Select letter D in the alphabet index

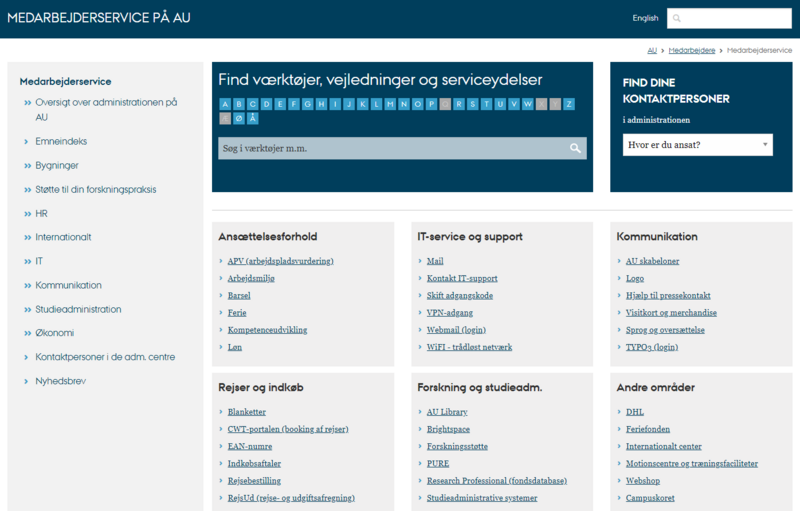point(266,105)
